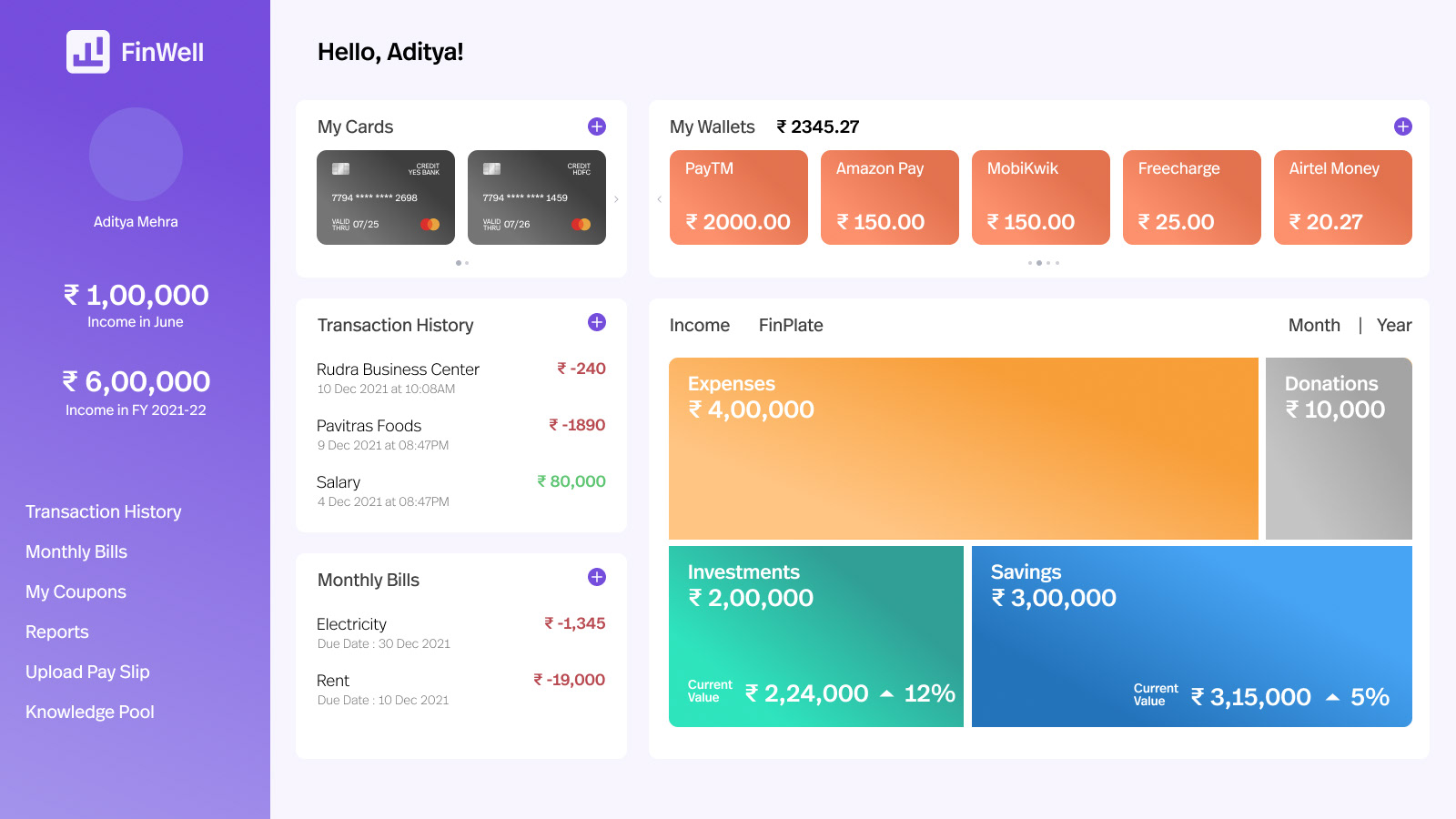1456x819 pixels.
Task: Click the ₹ -1,345 electricity amount
Action: (575, 623)
